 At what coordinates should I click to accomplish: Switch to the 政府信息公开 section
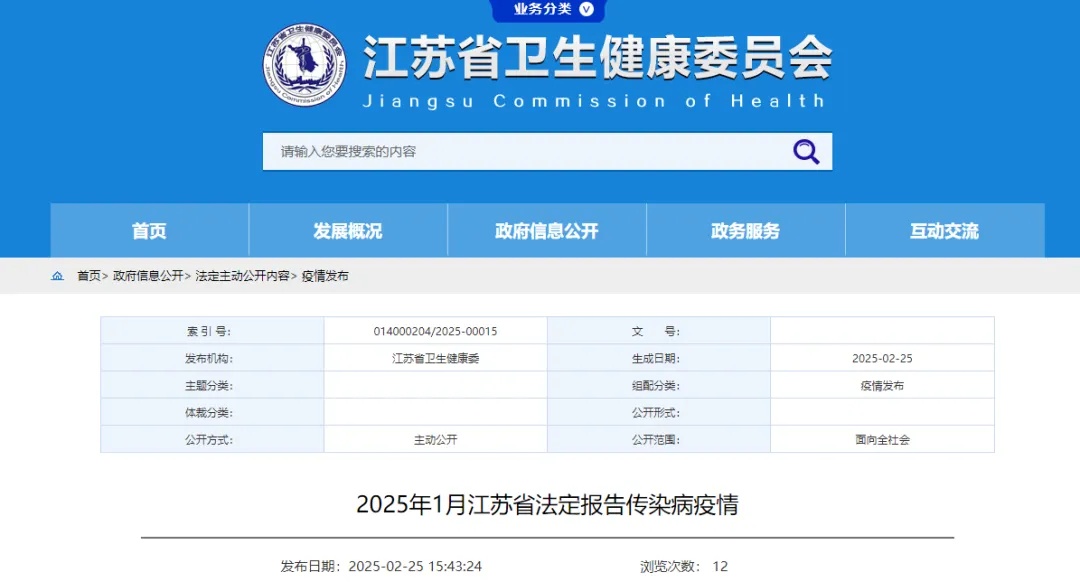pyautogui.click(x=545, y=231)
